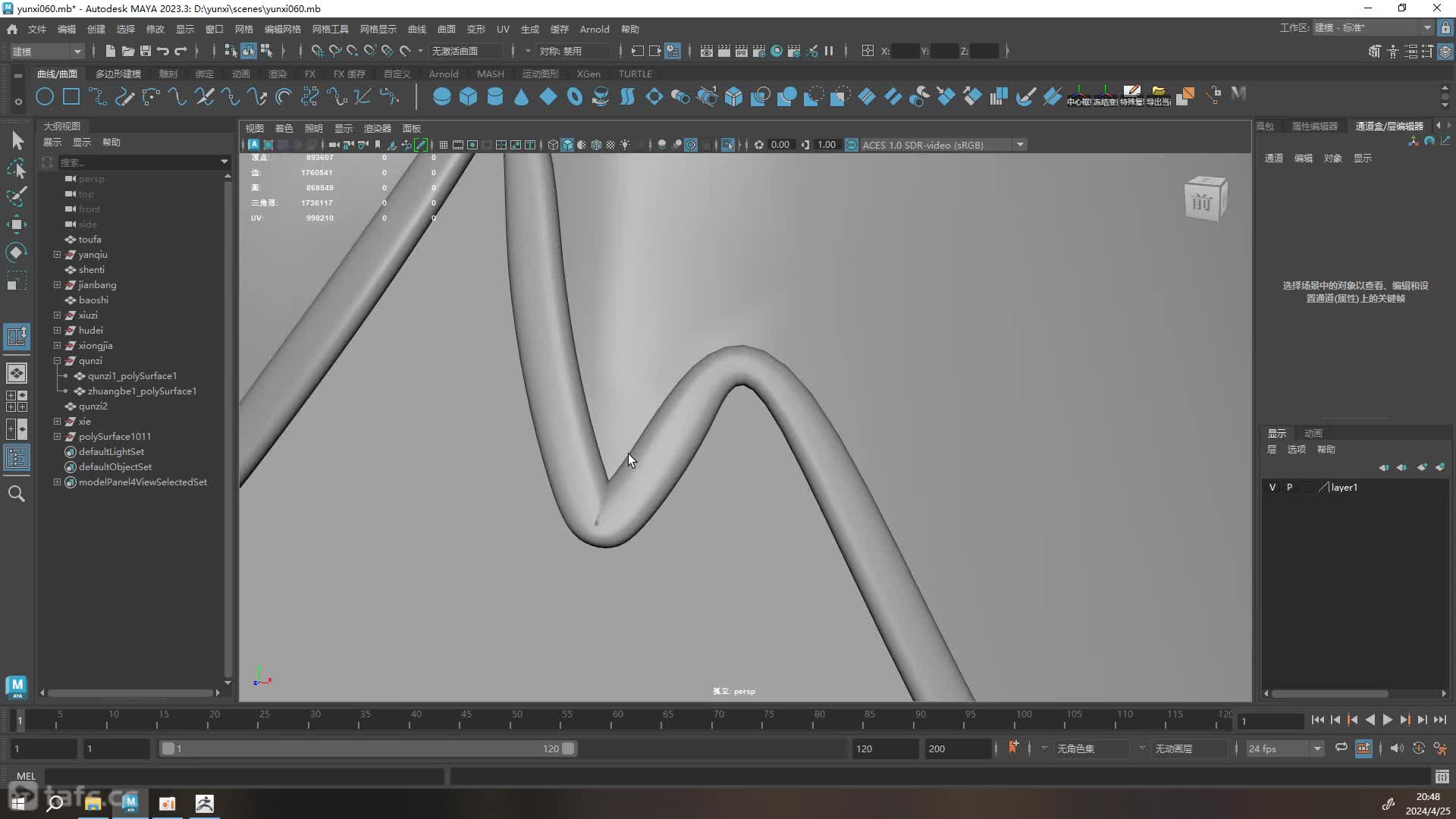Activate the Scale tool in the toolbox

pyautogui.click(x=17, y=281)
